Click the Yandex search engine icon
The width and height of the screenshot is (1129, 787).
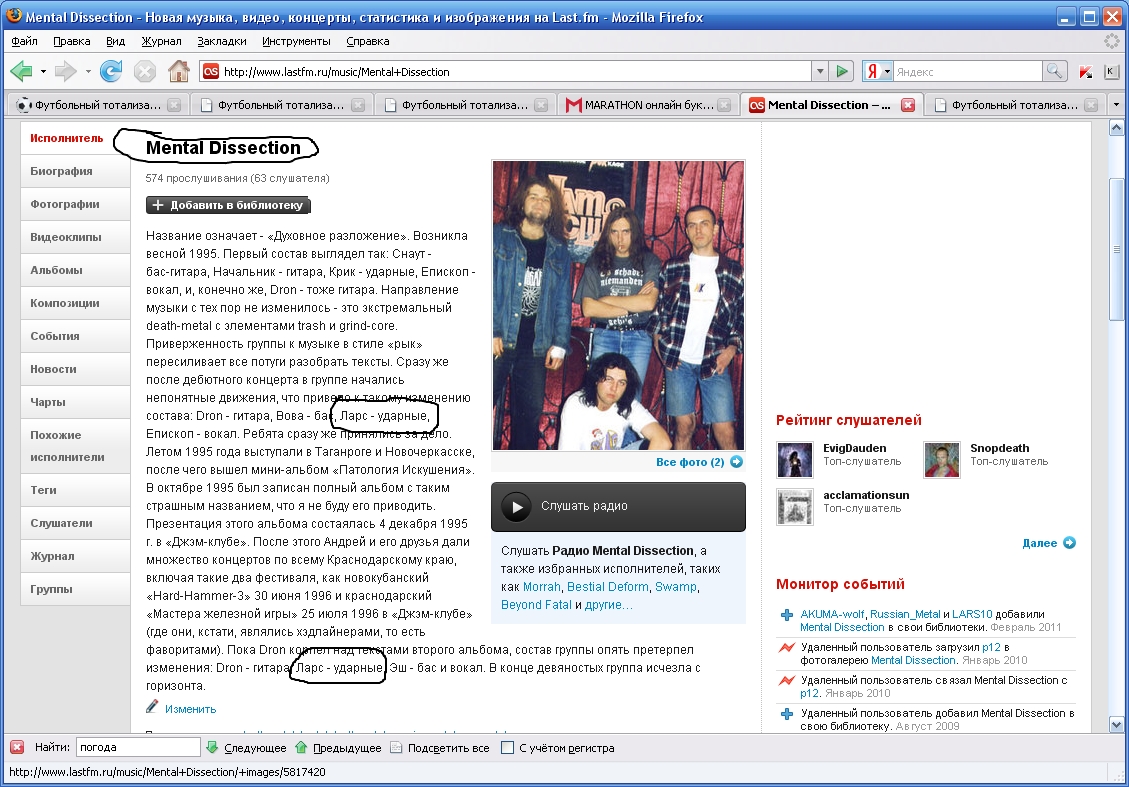pyautogui.click(x=872, y=71)
